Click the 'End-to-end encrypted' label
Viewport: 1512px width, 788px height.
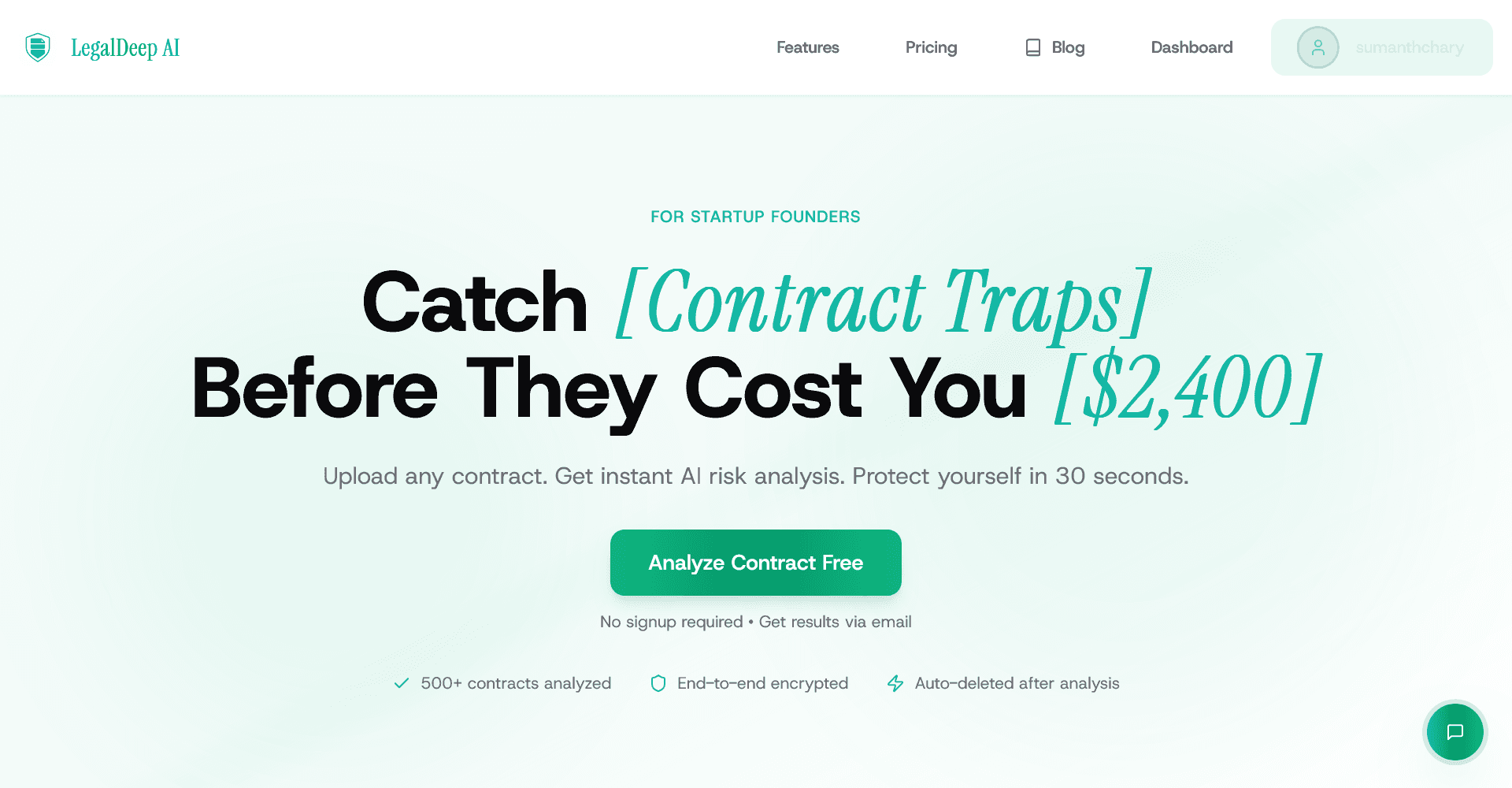pyautogui.click(x=762, y=683)
